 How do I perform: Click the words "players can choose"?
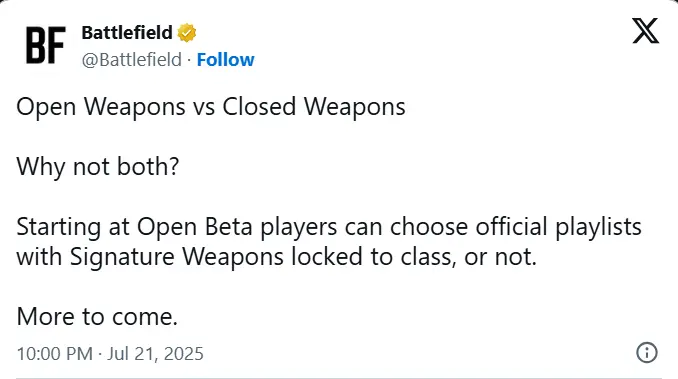[364, 227]
